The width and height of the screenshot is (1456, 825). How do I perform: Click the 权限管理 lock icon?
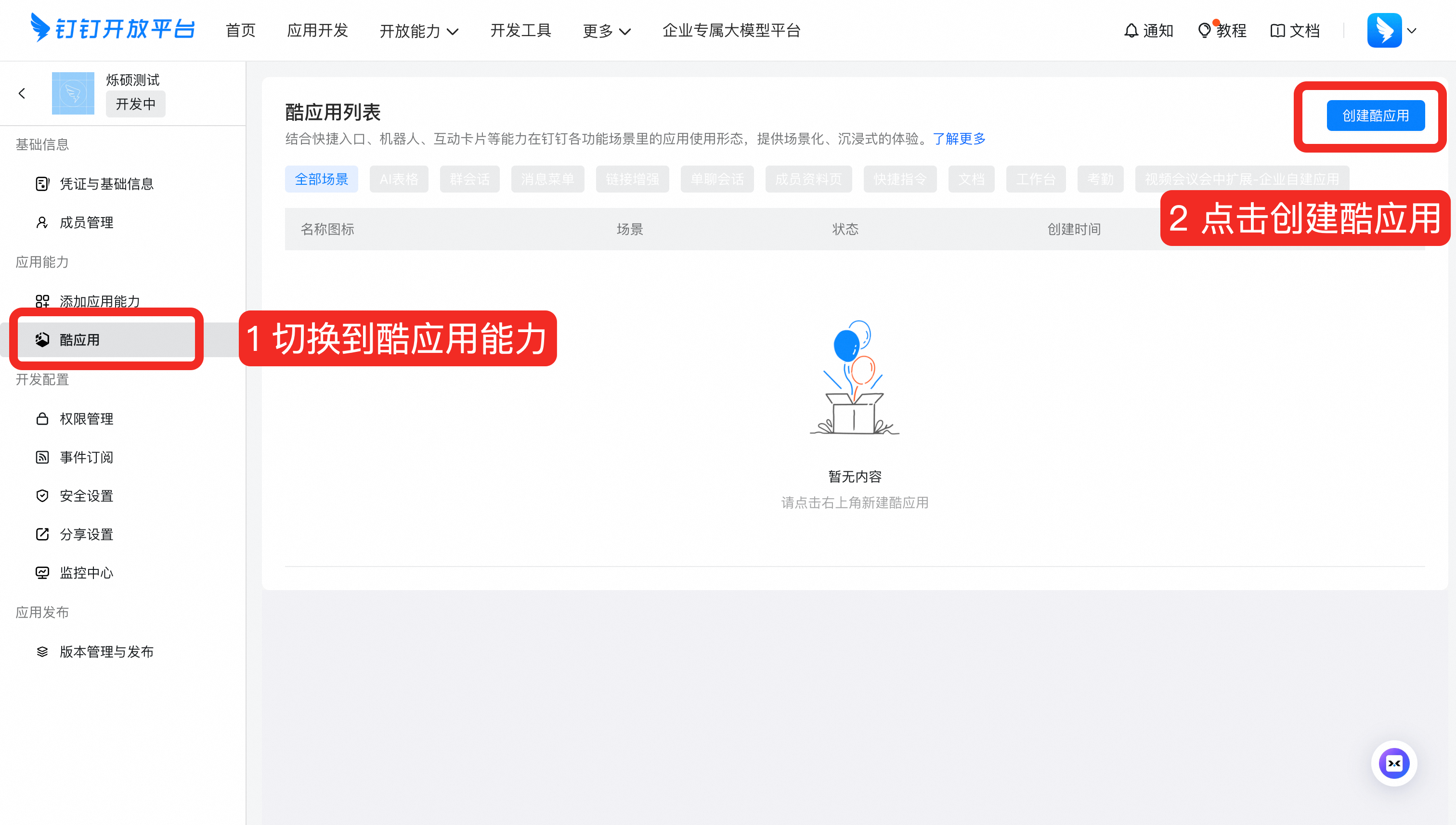[42, 419]
